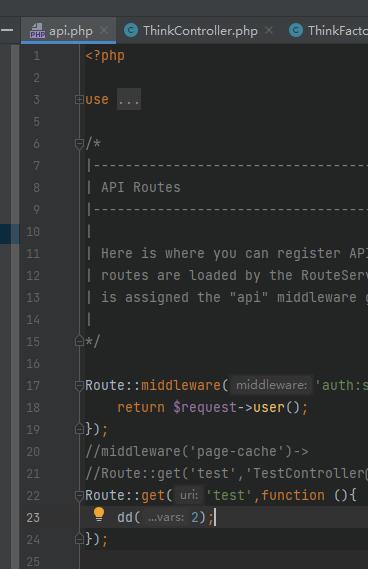Screen dimensions: 368x569
Task: Click the fold end marker on line 19
Action: [x=79, y=429]
